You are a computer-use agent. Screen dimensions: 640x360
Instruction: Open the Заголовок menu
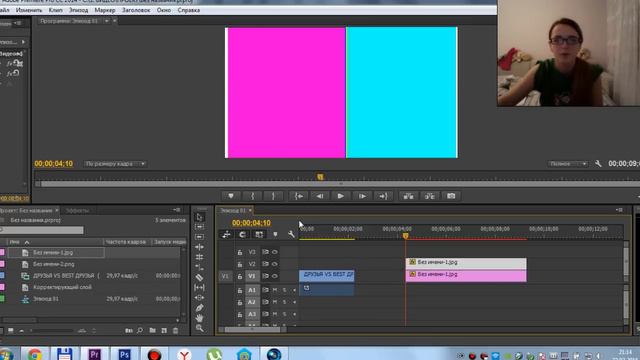tap(136, 10)
